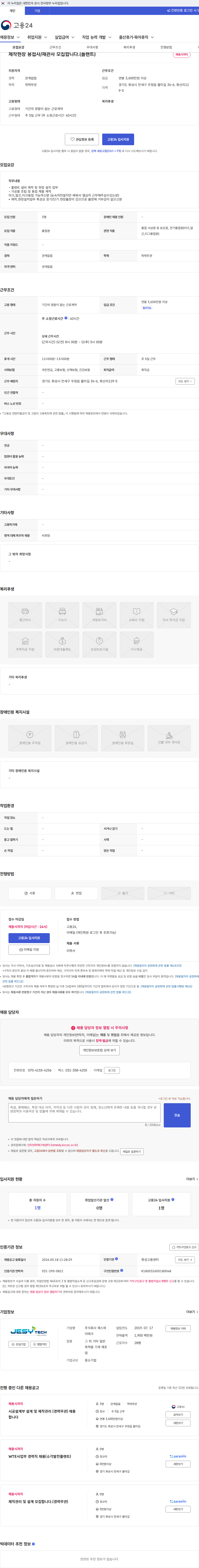Click the 이메일 지원 button

29,949
